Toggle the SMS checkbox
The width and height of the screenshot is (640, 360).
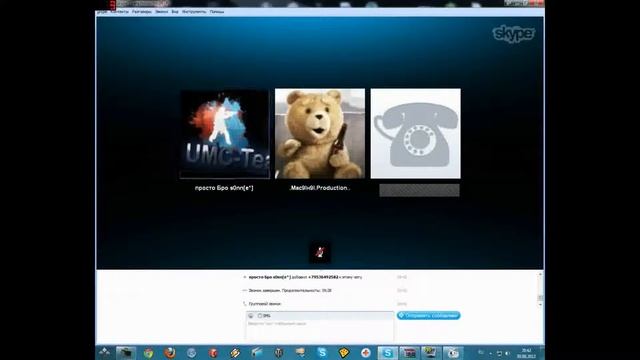260,316
